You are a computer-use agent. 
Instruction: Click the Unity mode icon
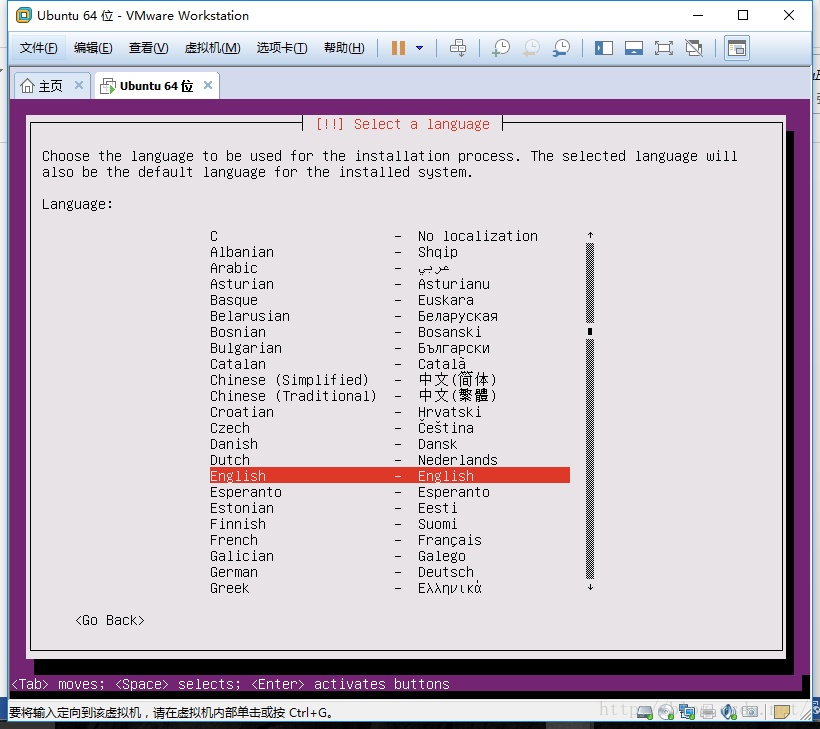[x=694, y=48]
